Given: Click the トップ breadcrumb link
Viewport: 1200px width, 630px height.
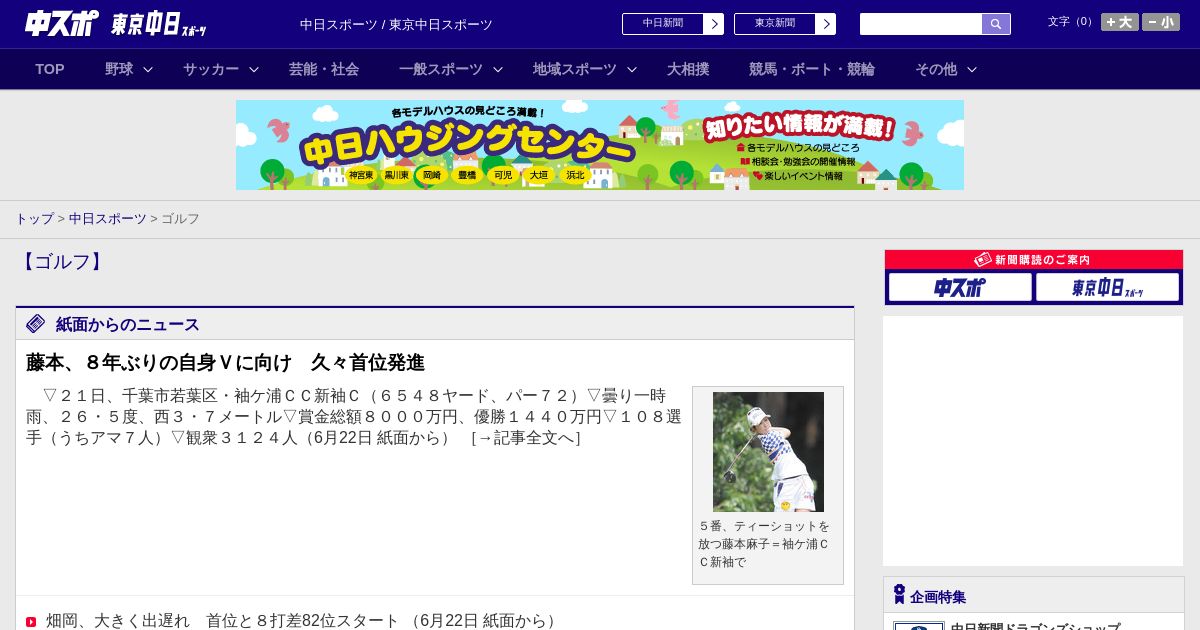Looking at the screenshot, I should (x=34, y=218).
